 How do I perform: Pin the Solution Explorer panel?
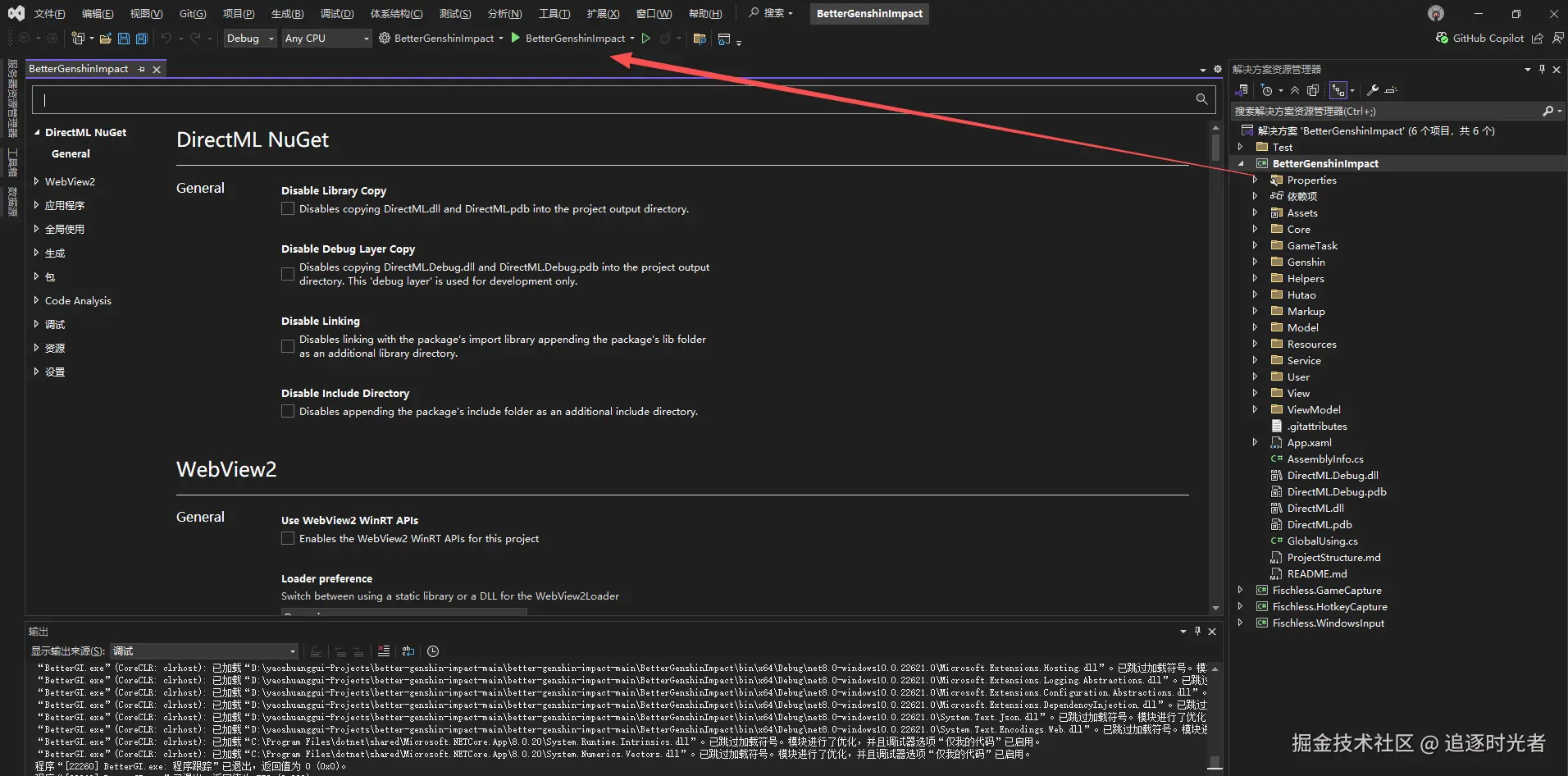click(1542, 70)
